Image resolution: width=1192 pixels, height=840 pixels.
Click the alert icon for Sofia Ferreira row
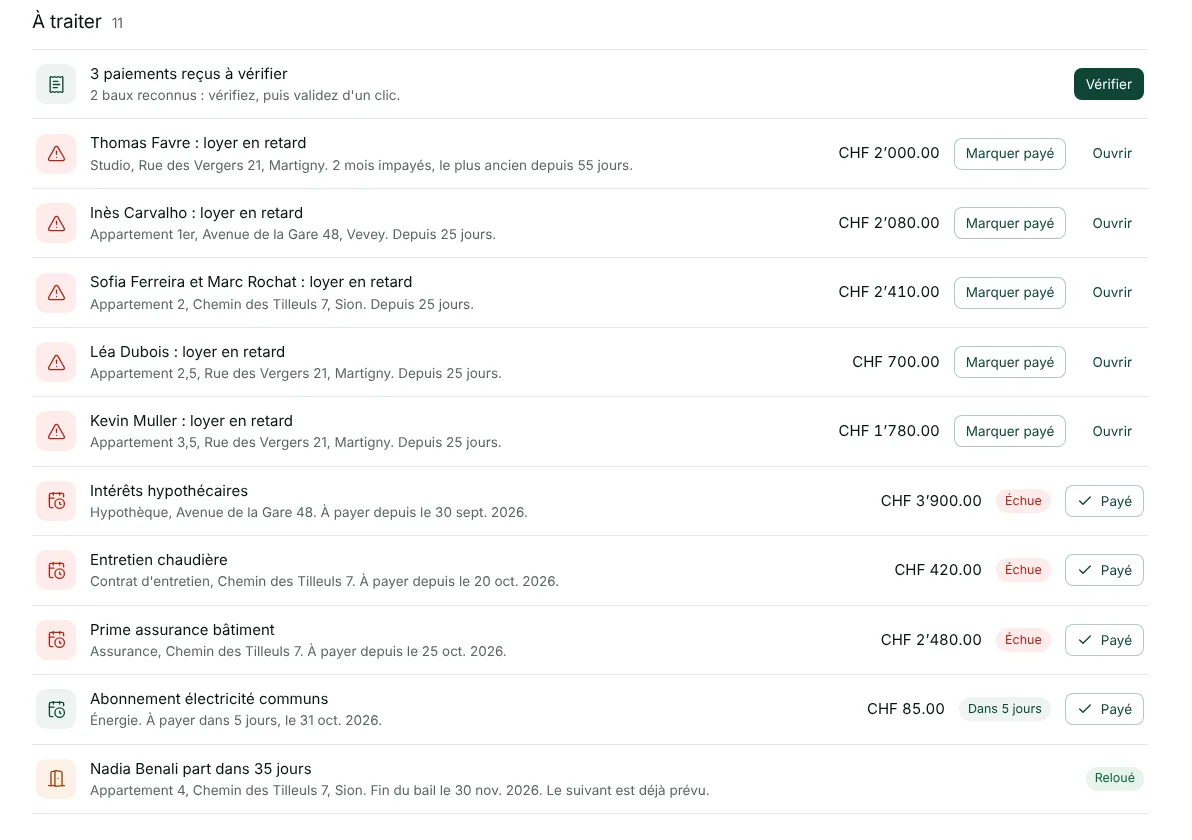pyautogui.click(x=56, y=293)
